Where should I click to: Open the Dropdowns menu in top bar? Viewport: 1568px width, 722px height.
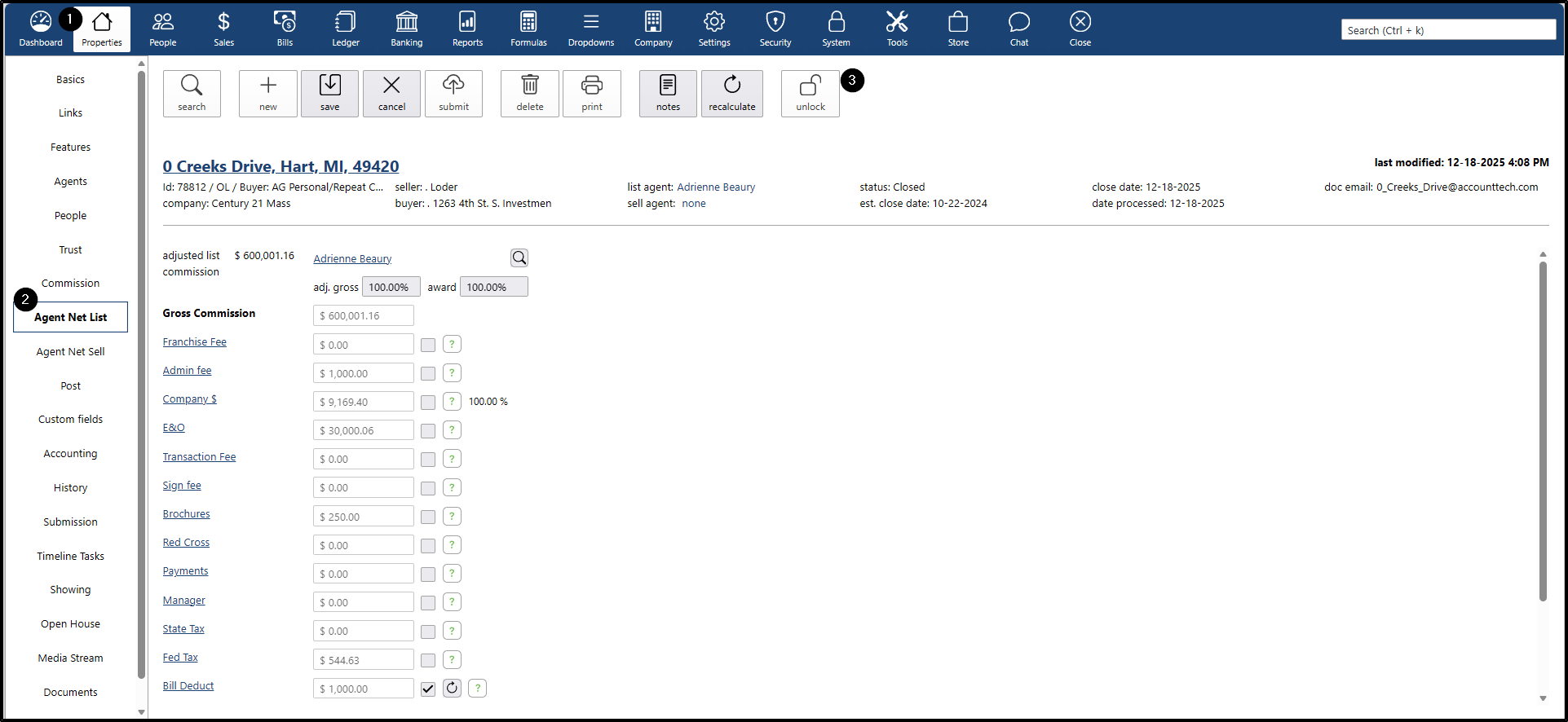pyautogui.click(x=591, y=29)
